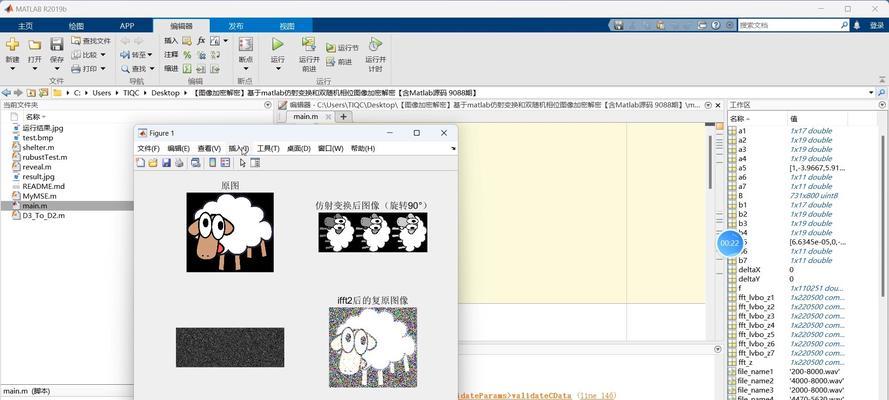Click the fx insert function icon
This screenshot has height=400, width=889.
click(201, 41)
